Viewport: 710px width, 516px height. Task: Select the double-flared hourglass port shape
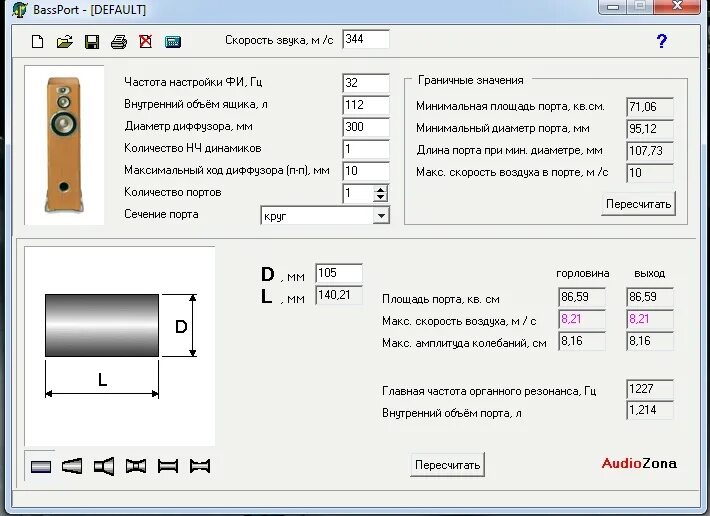[x=136, y=466]
